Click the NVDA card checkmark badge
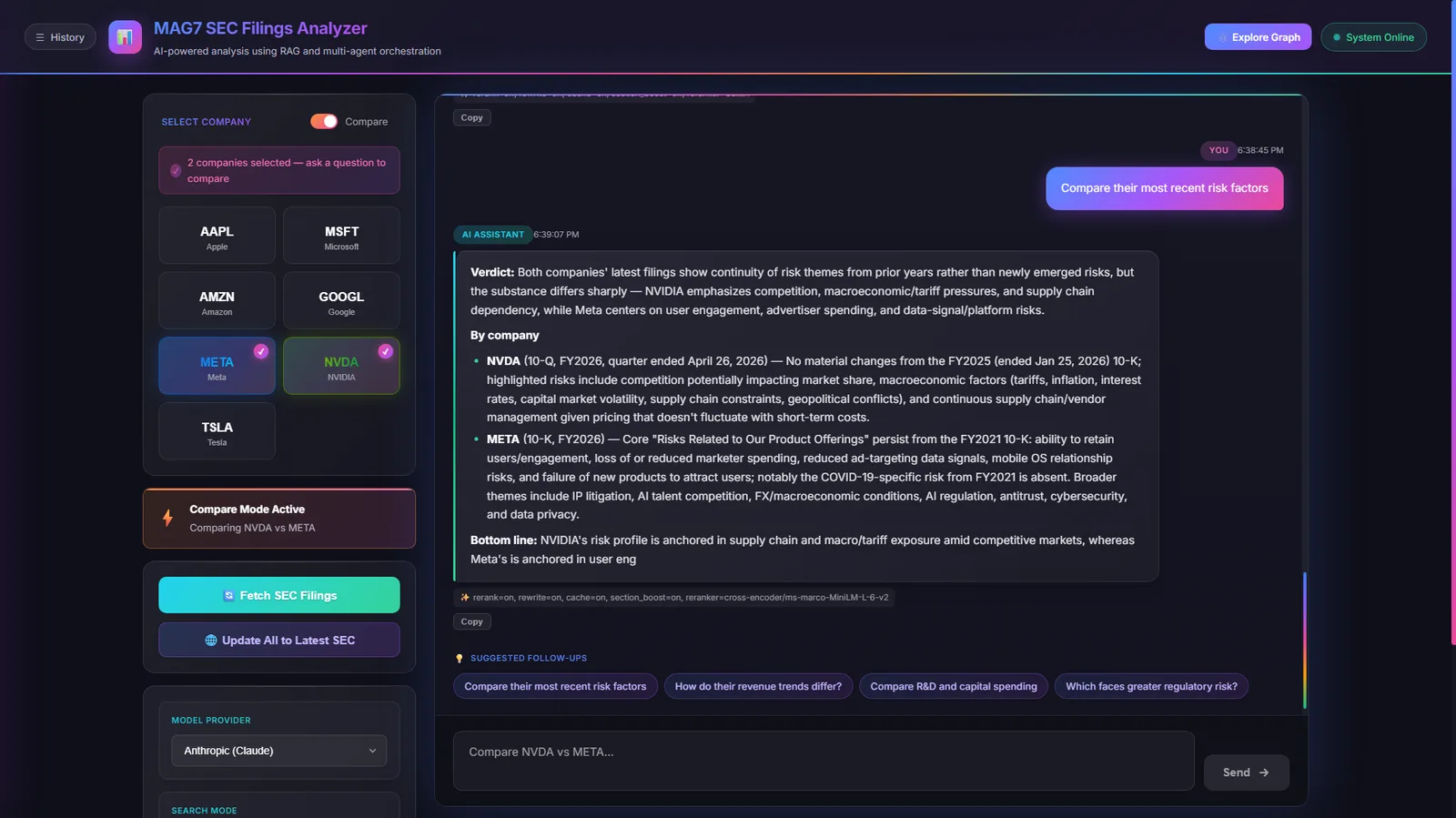The height and width of the screenshot is (818, 1456). [386, 351]
